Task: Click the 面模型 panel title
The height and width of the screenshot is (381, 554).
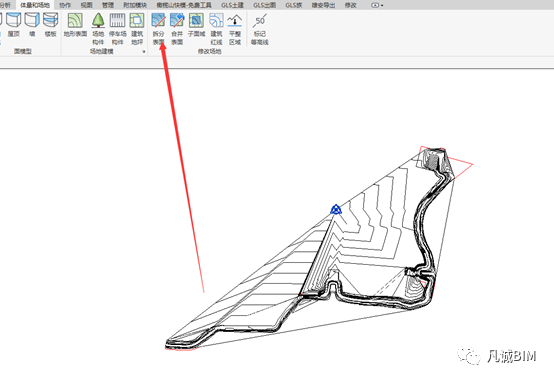Action: coord(23,52)
